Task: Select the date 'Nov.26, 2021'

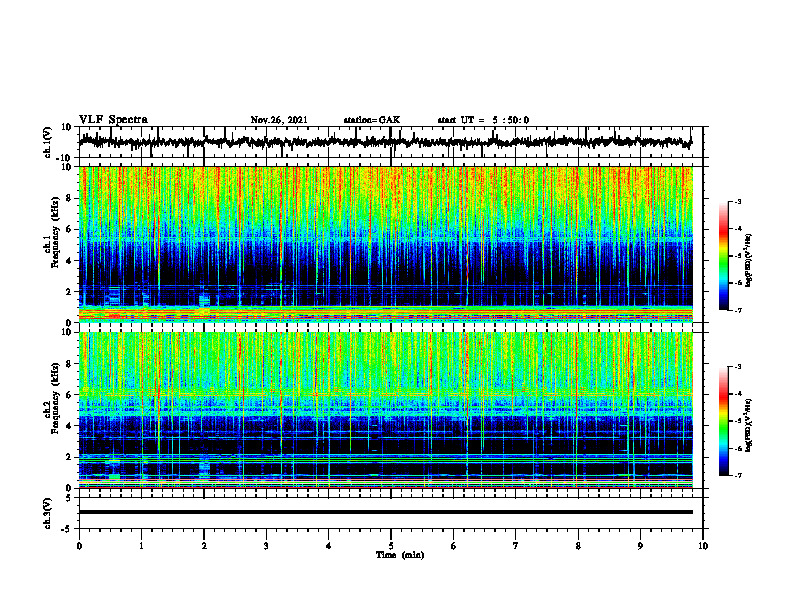Action: [279, 120]
